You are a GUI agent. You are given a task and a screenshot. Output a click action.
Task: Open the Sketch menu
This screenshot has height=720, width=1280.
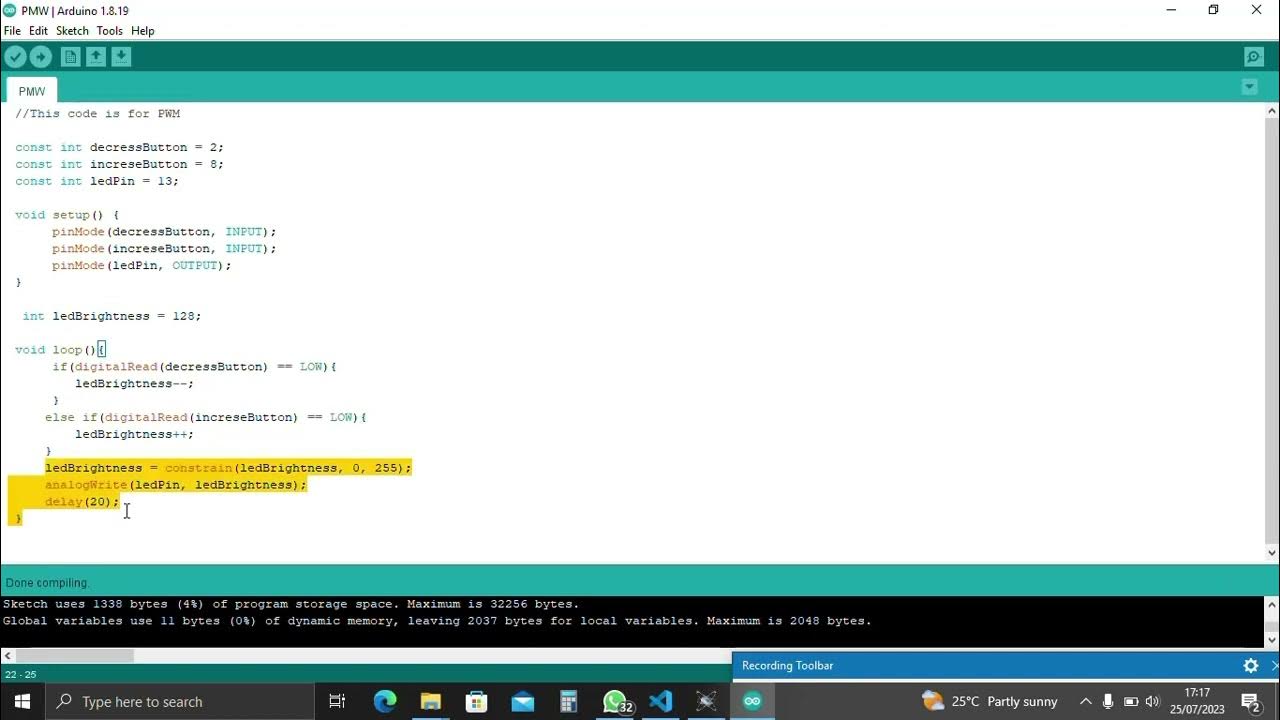pyautogui.click(x=72, y=31)
